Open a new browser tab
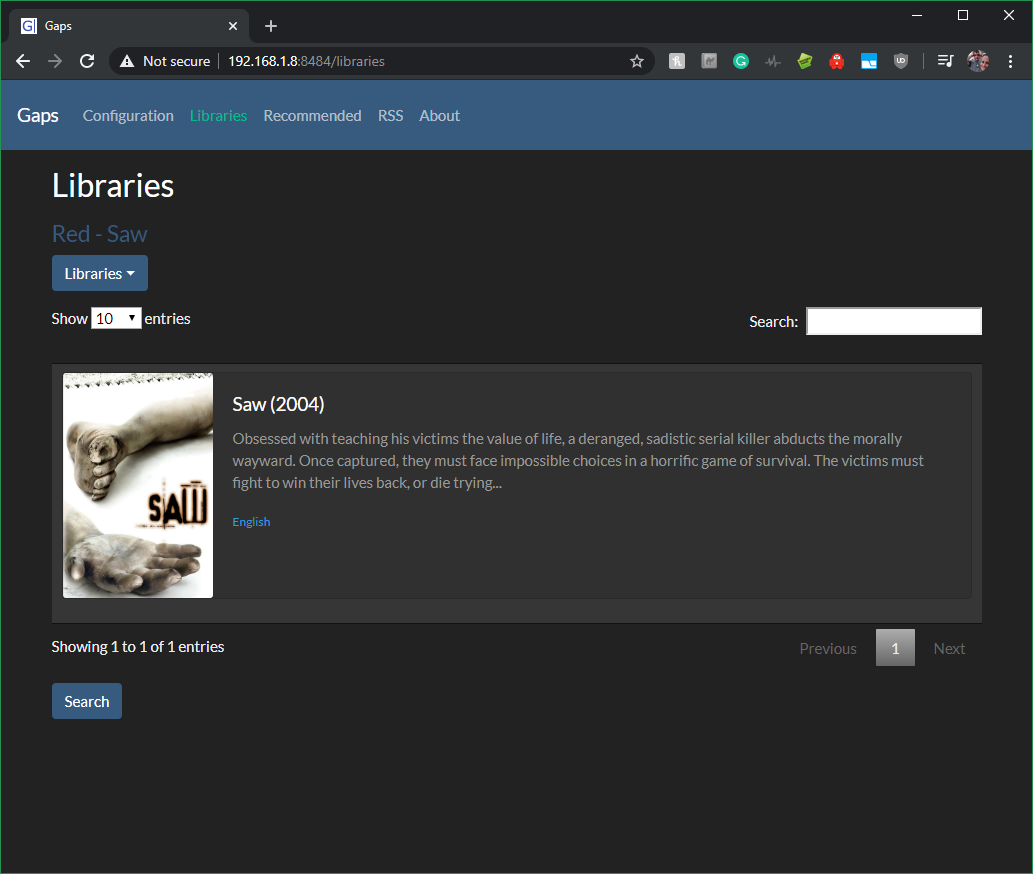The image size is (1033, 874). [x=271, y=26]
